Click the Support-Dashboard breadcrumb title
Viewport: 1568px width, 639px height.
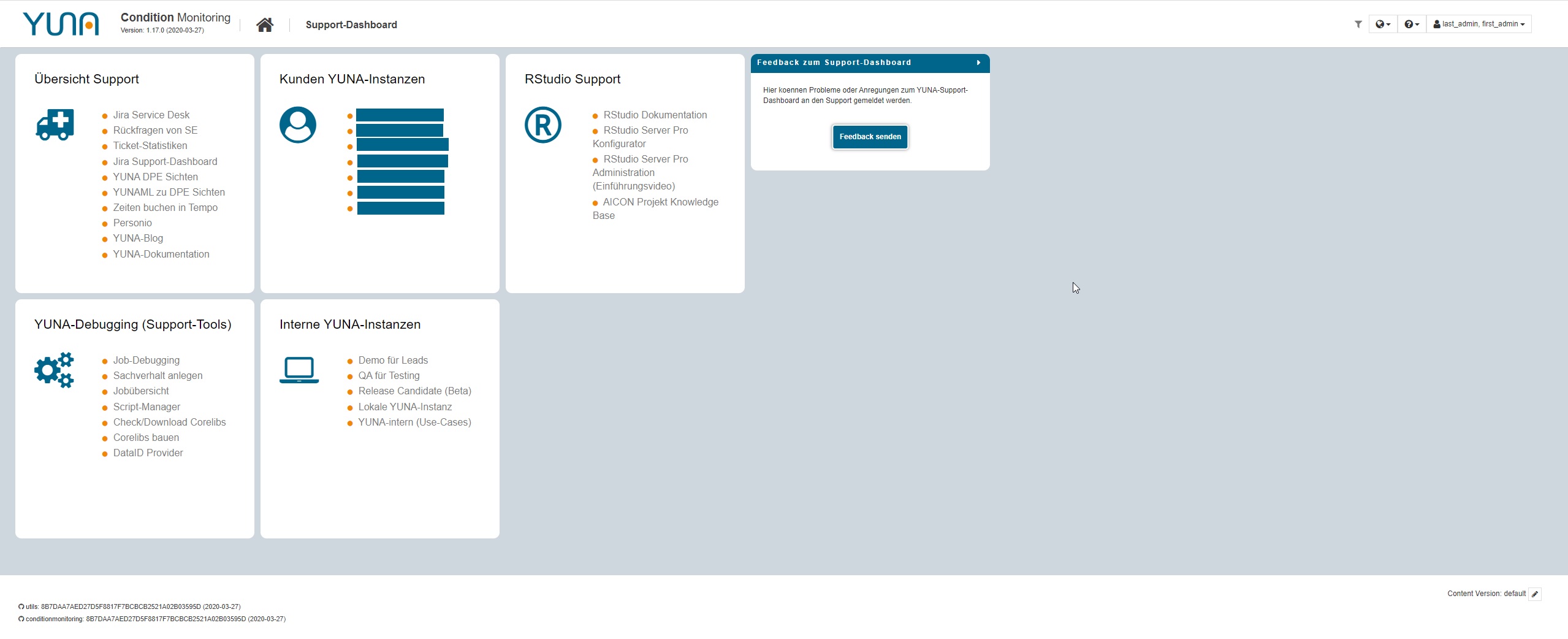click(x=351, y=25)
